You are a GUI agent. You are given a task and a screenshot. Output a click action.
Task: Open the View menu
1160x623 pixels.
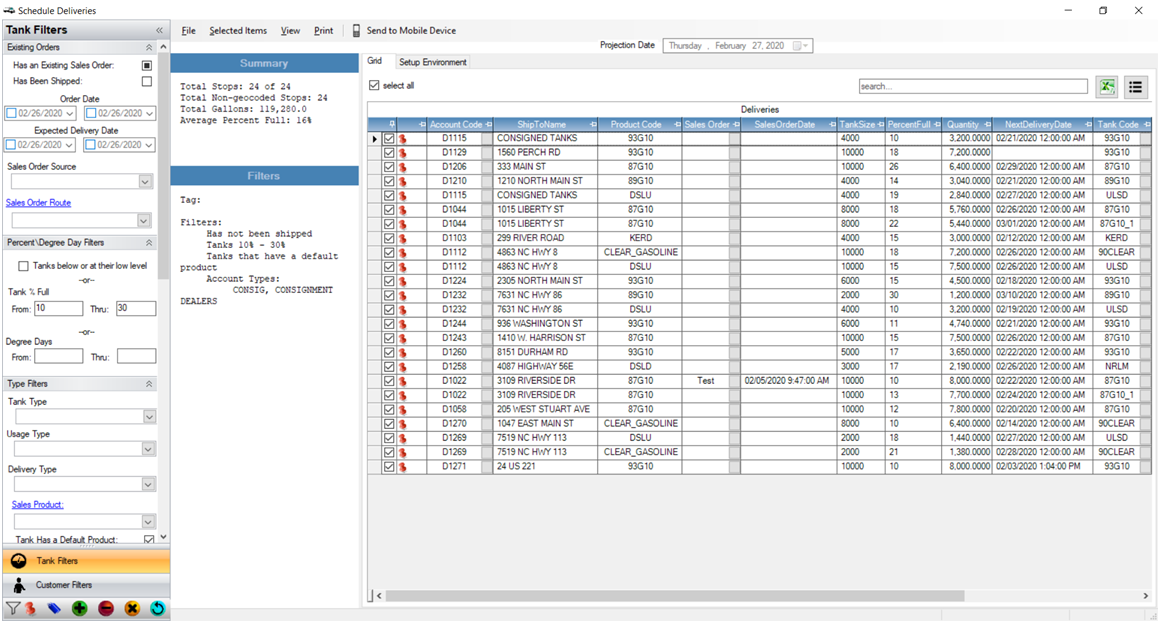click(290, 30)
